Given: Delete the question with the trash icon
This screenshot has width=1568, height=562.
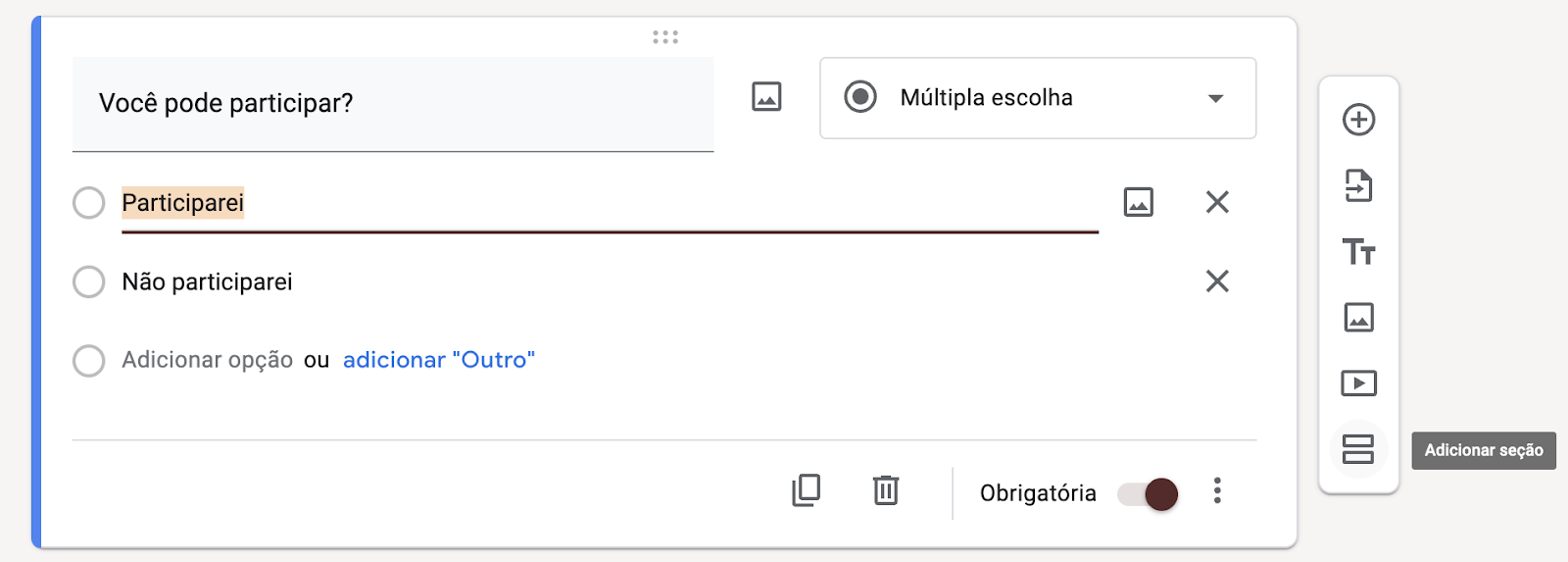Looking at the screenshot, I should [885, 490].
